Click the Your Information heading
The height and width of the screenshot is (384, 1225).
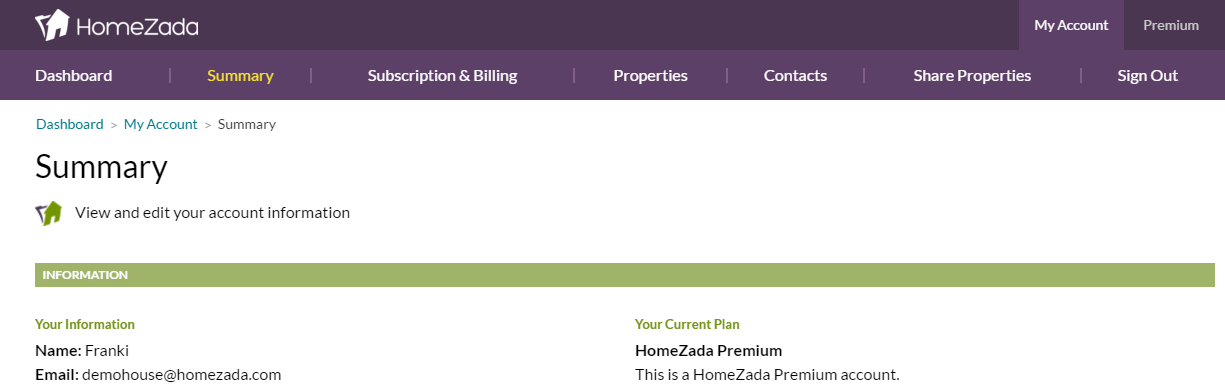pos(85,324)
